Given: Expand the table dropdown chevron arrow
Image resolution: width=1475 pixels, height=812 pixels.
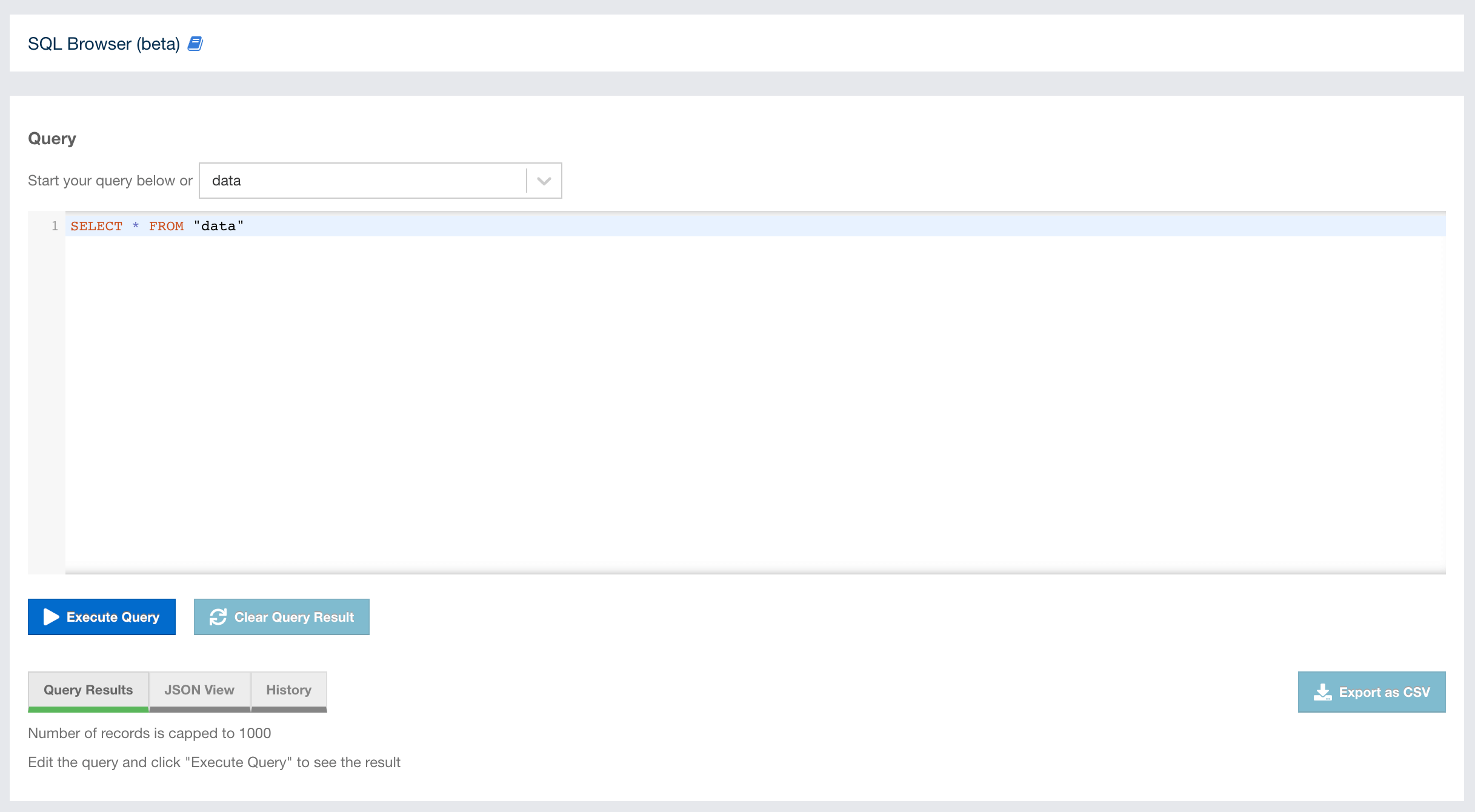Looking at the screenshot, I should tap(544, 181).
